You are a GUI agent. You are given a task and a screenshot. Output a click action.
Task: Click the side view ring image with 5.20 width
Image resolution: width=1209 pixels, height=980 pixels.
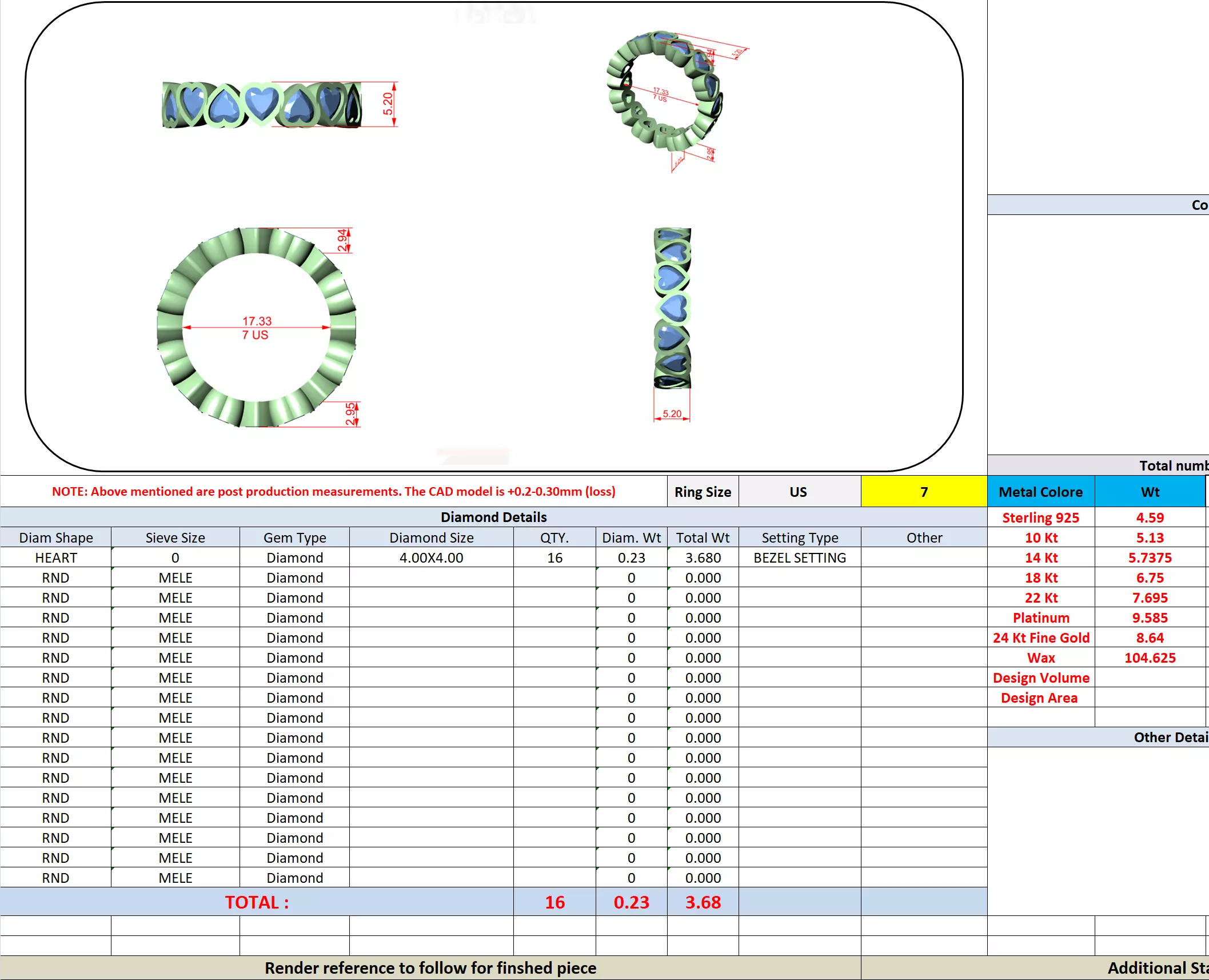coord(672,309)
